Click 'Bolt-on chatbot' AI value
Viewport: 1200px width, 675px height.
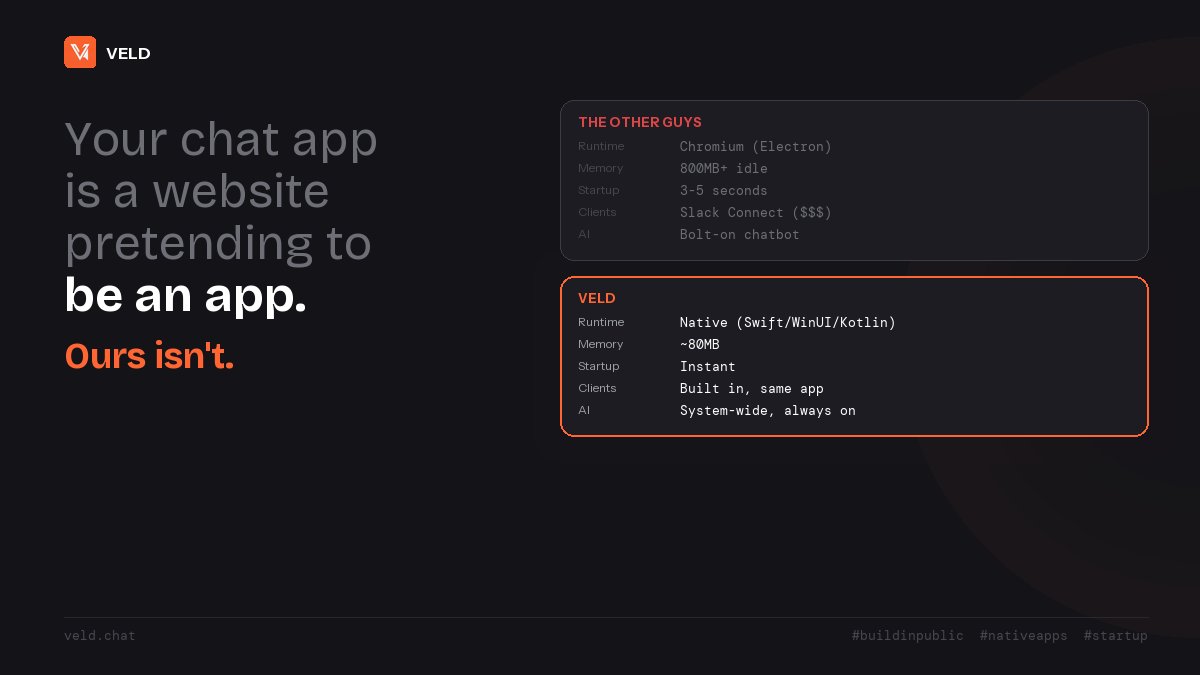tap(740, 235)
